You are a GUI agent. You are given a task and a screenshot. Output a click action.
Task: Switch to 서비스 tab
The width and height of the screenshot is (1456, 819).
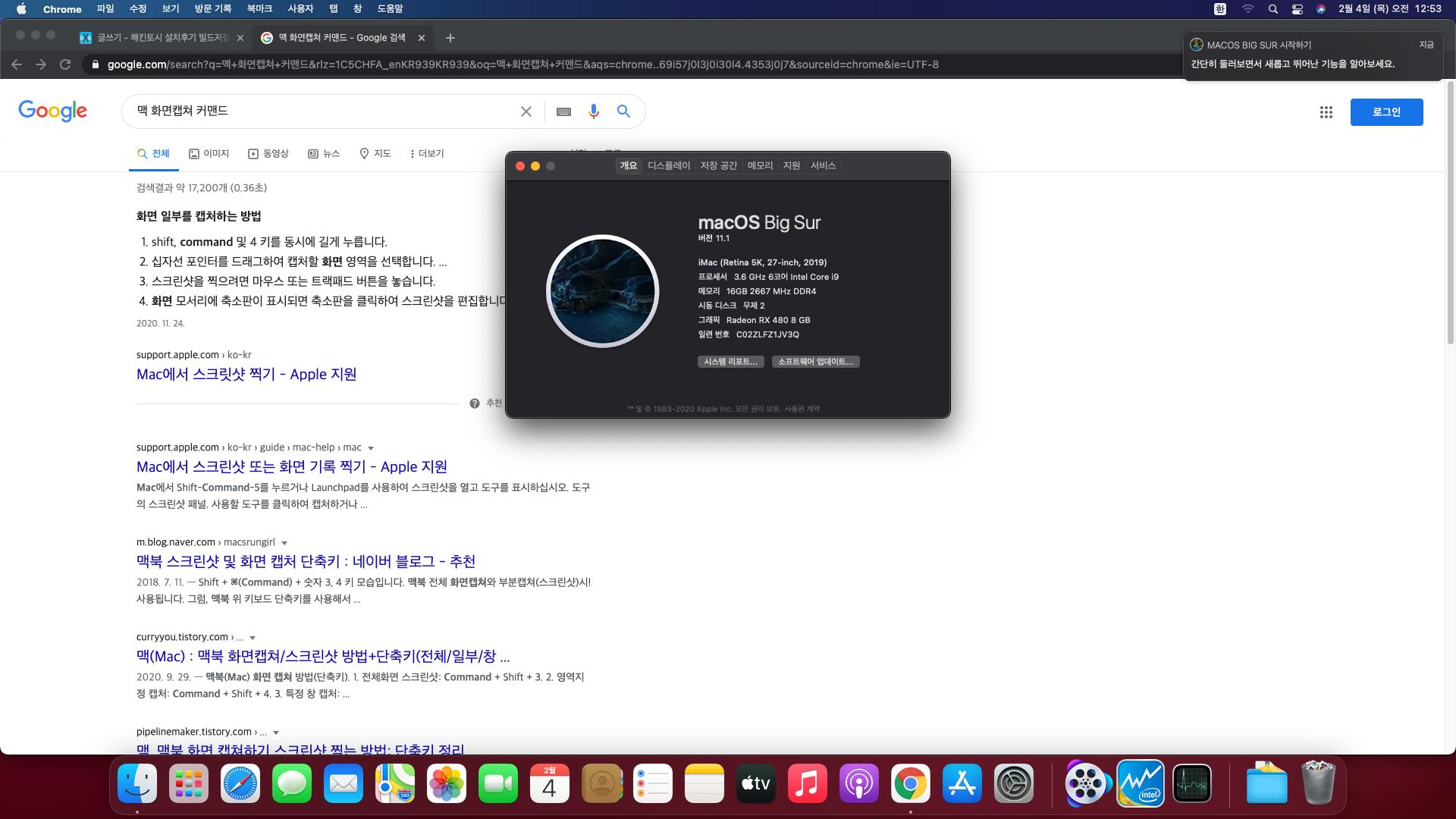point(823,165)
